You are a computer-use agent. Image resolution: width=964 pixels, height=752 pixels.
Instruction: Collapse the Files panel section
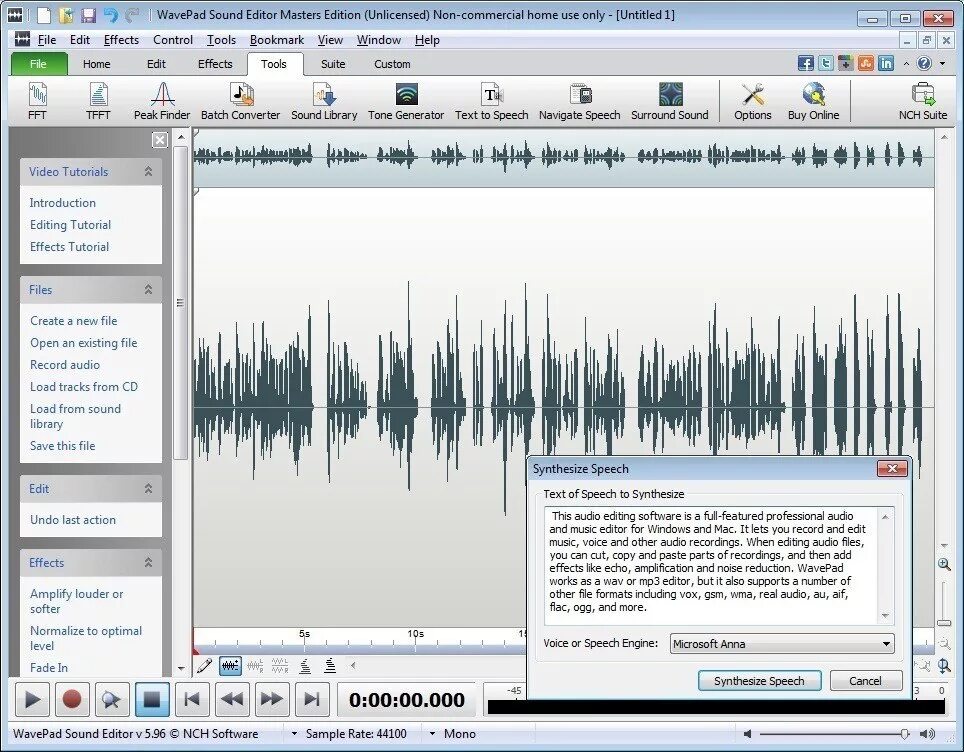[x=148, y=290]
